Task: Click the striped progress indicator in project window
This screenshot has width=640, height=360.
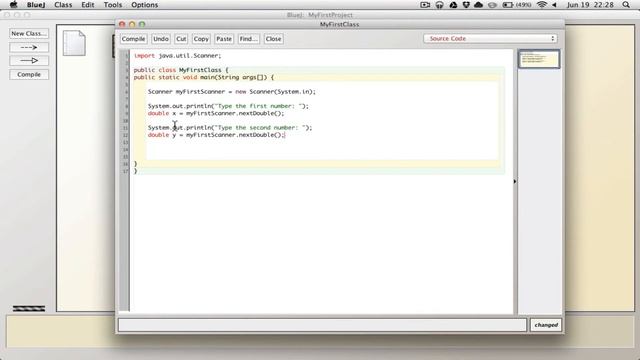Action: pyautogui.click(x=29, y=309)
